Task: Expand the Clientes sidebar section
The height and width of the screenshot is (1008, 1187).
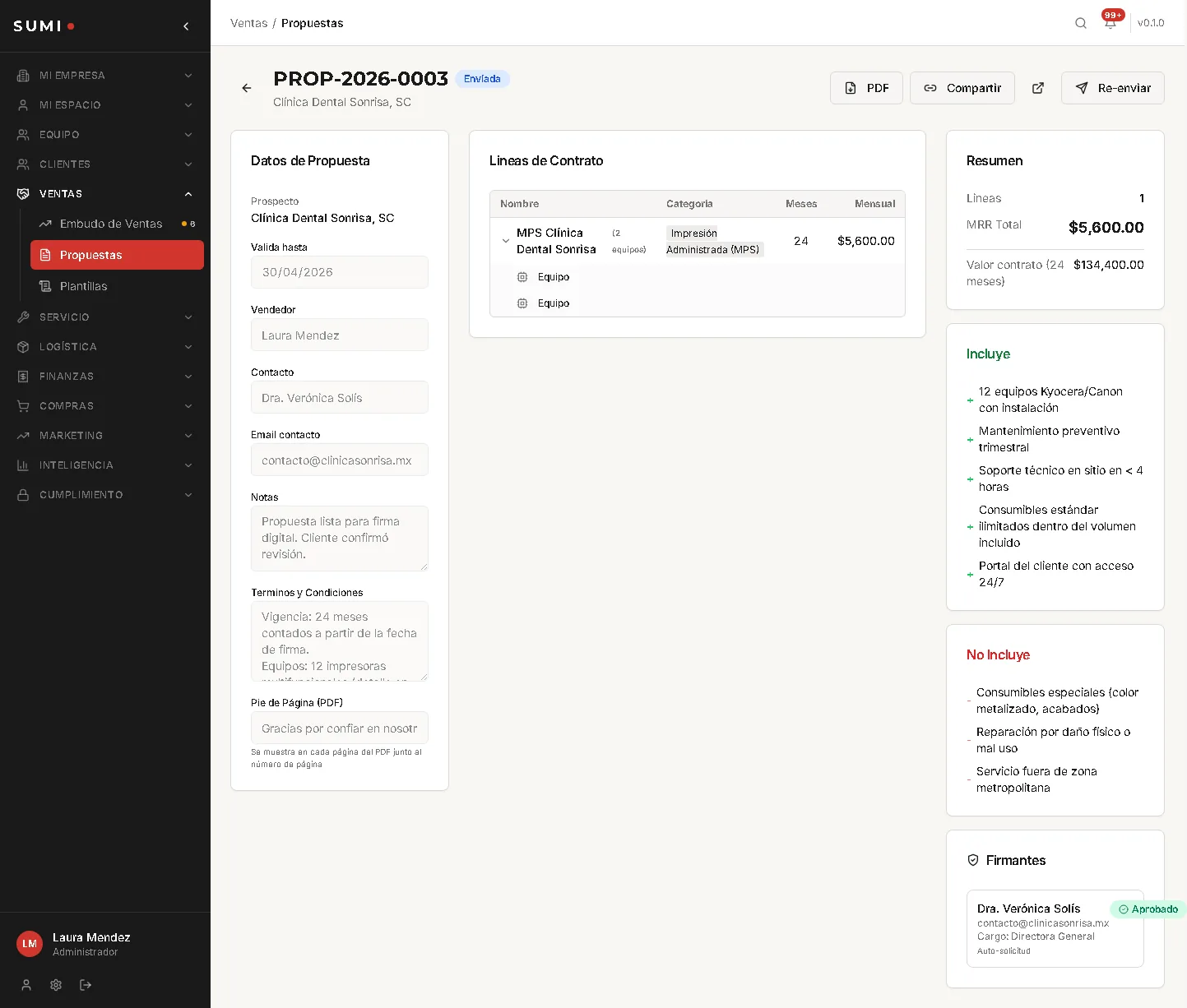Action: pos(105,164)
